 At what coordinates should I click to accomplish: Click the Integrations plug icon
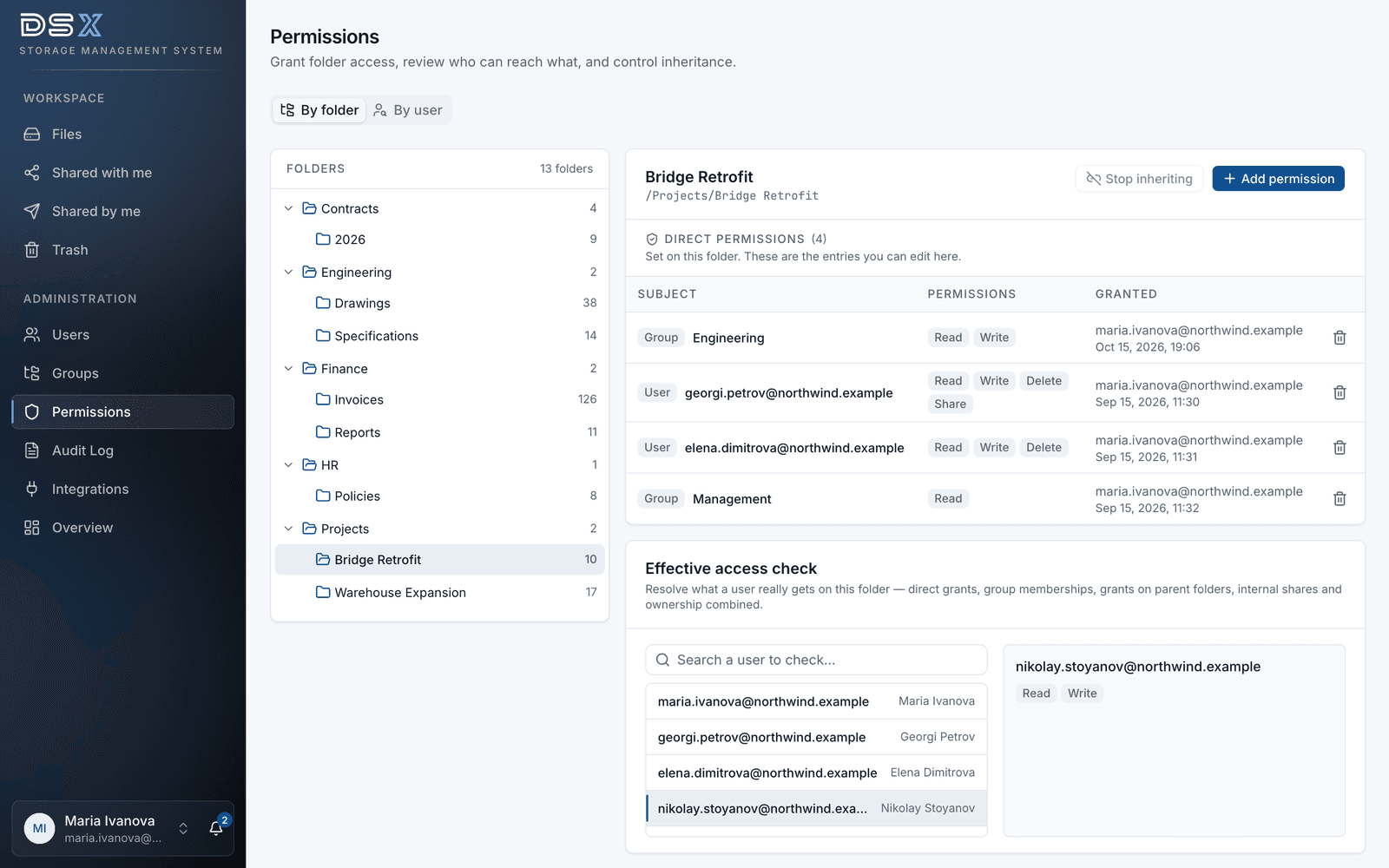[32, 489]
